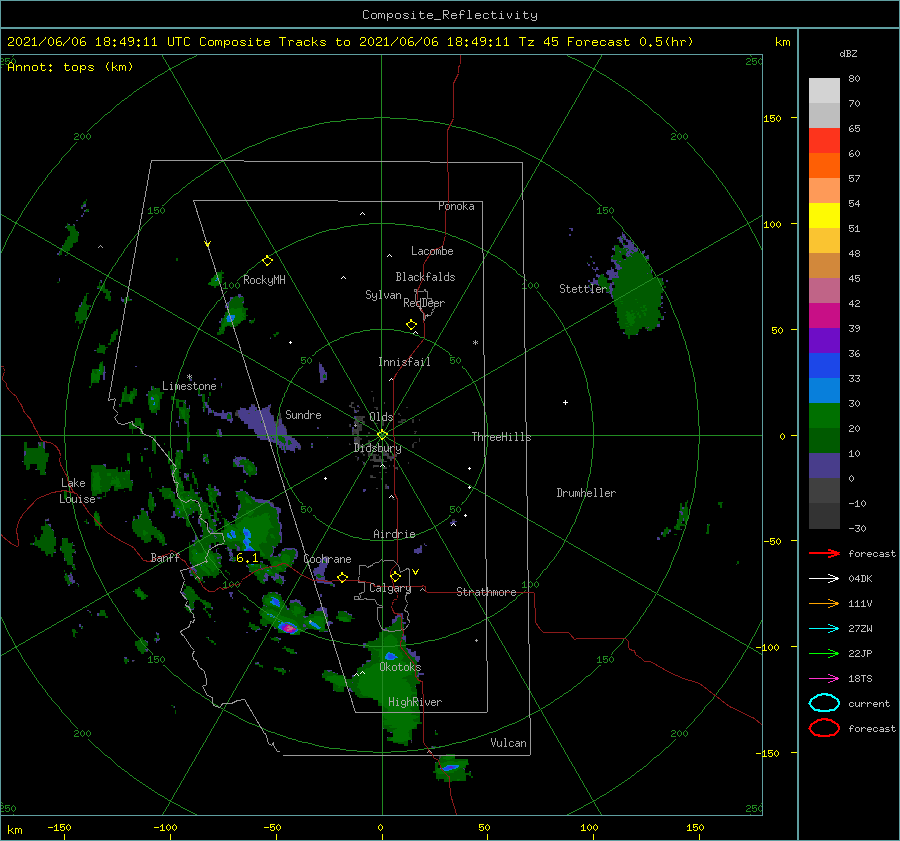Click the 04DK legend text
Screen dimensions: 900x841
[x=860, y=579]
